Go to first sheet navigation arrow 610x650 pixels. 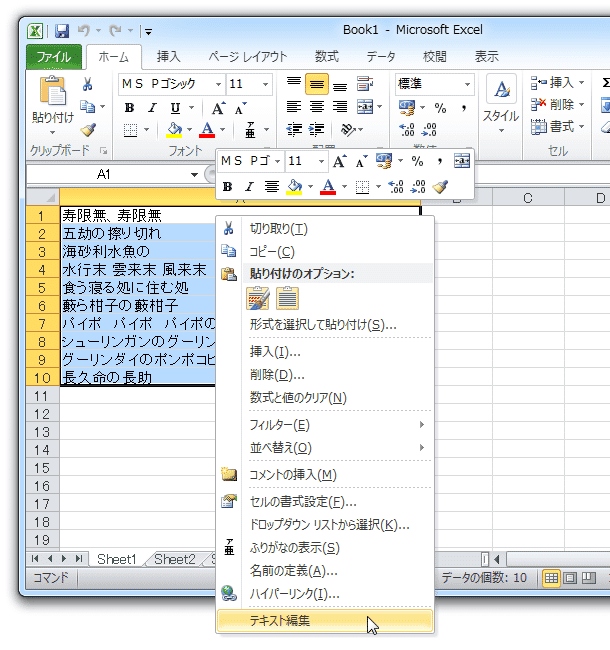[x=35, y=558]
